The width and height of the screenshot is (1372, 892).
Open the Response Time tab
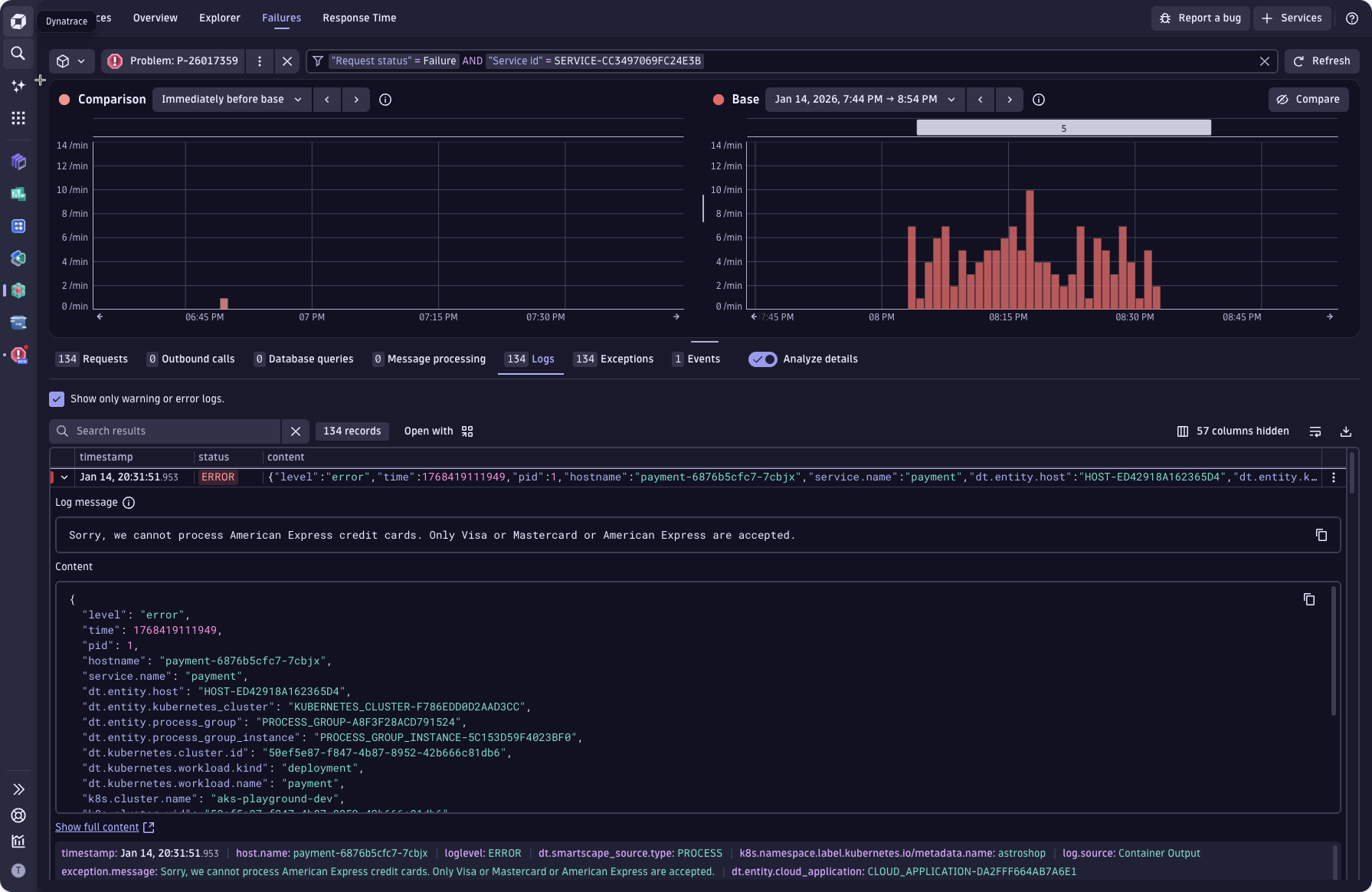point(359,18)
